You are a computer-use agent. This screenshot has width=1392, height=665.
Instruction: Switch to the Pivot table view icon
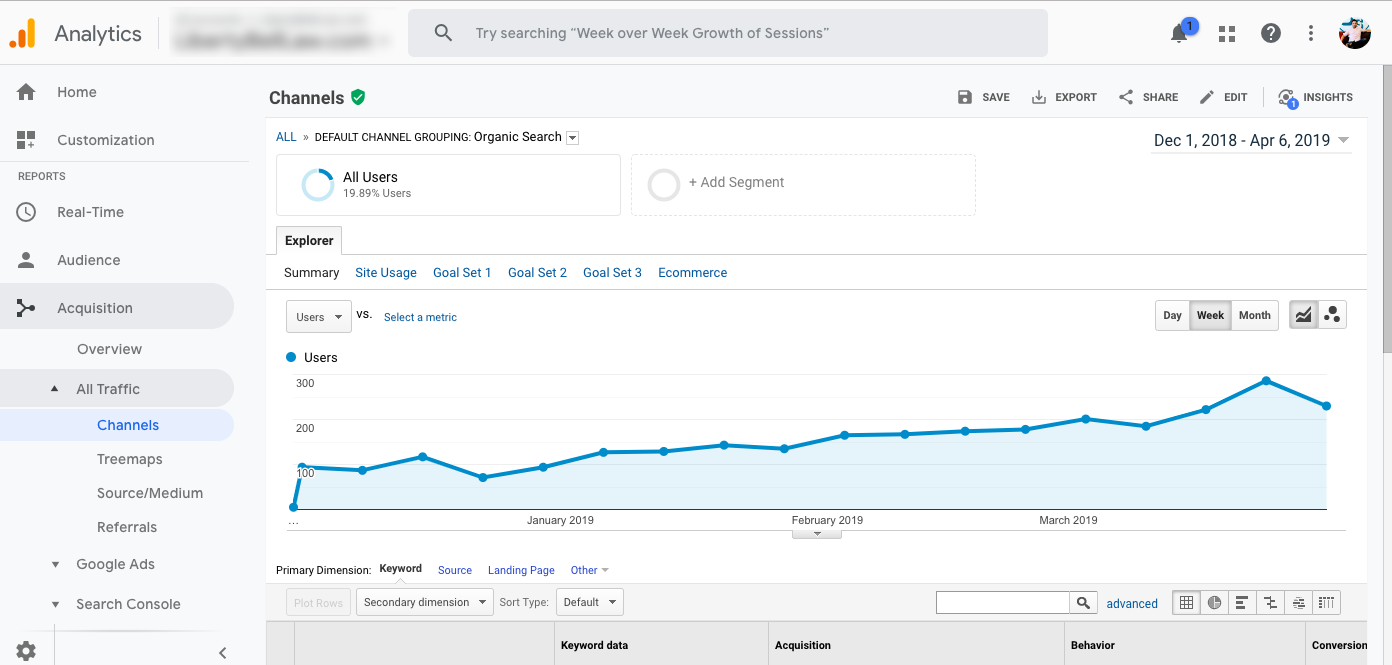(x=1326, y=602)
